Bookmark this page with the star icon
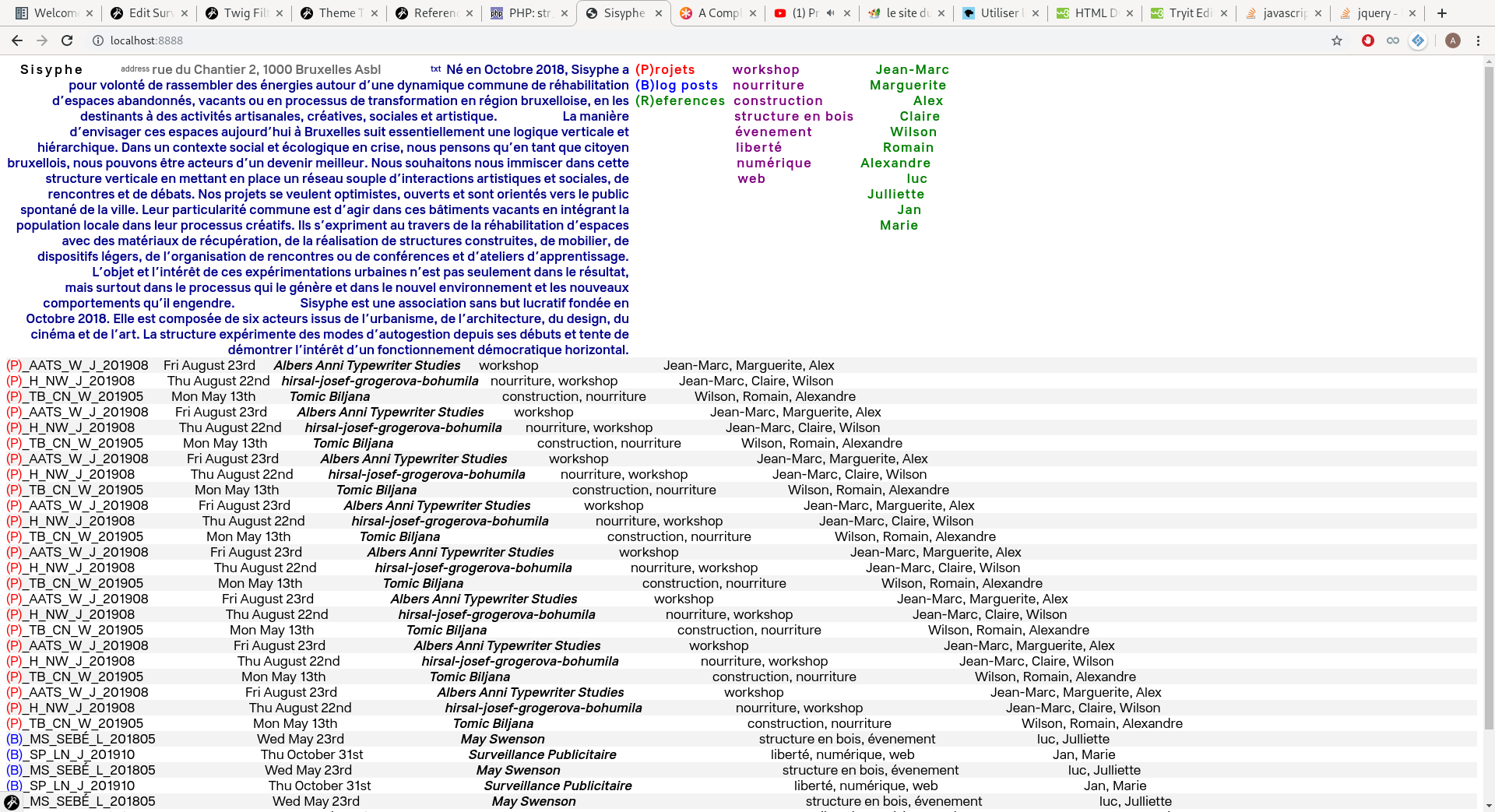 (x=1337, y=40)
